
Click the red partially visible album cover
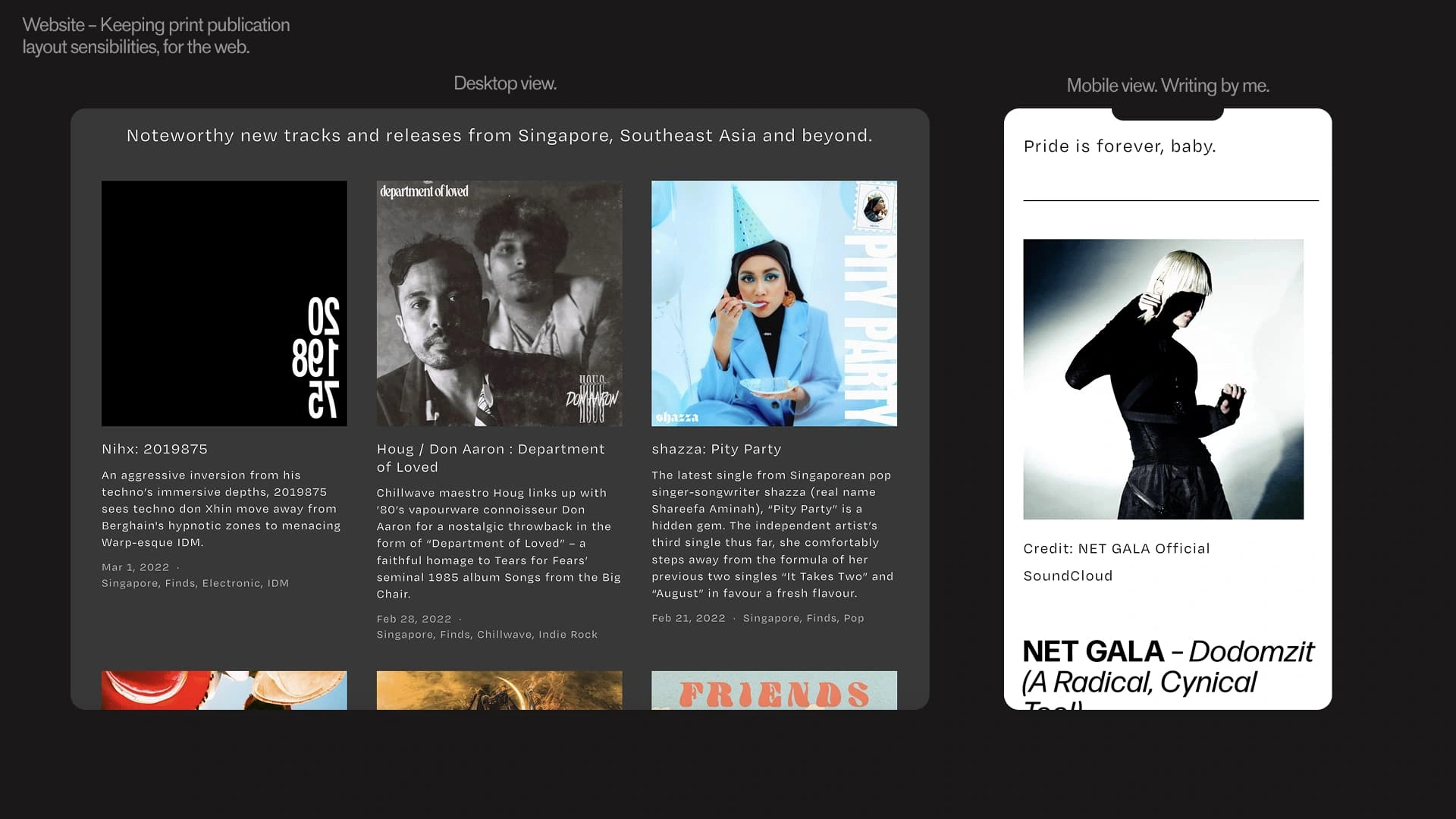[224, 690]
